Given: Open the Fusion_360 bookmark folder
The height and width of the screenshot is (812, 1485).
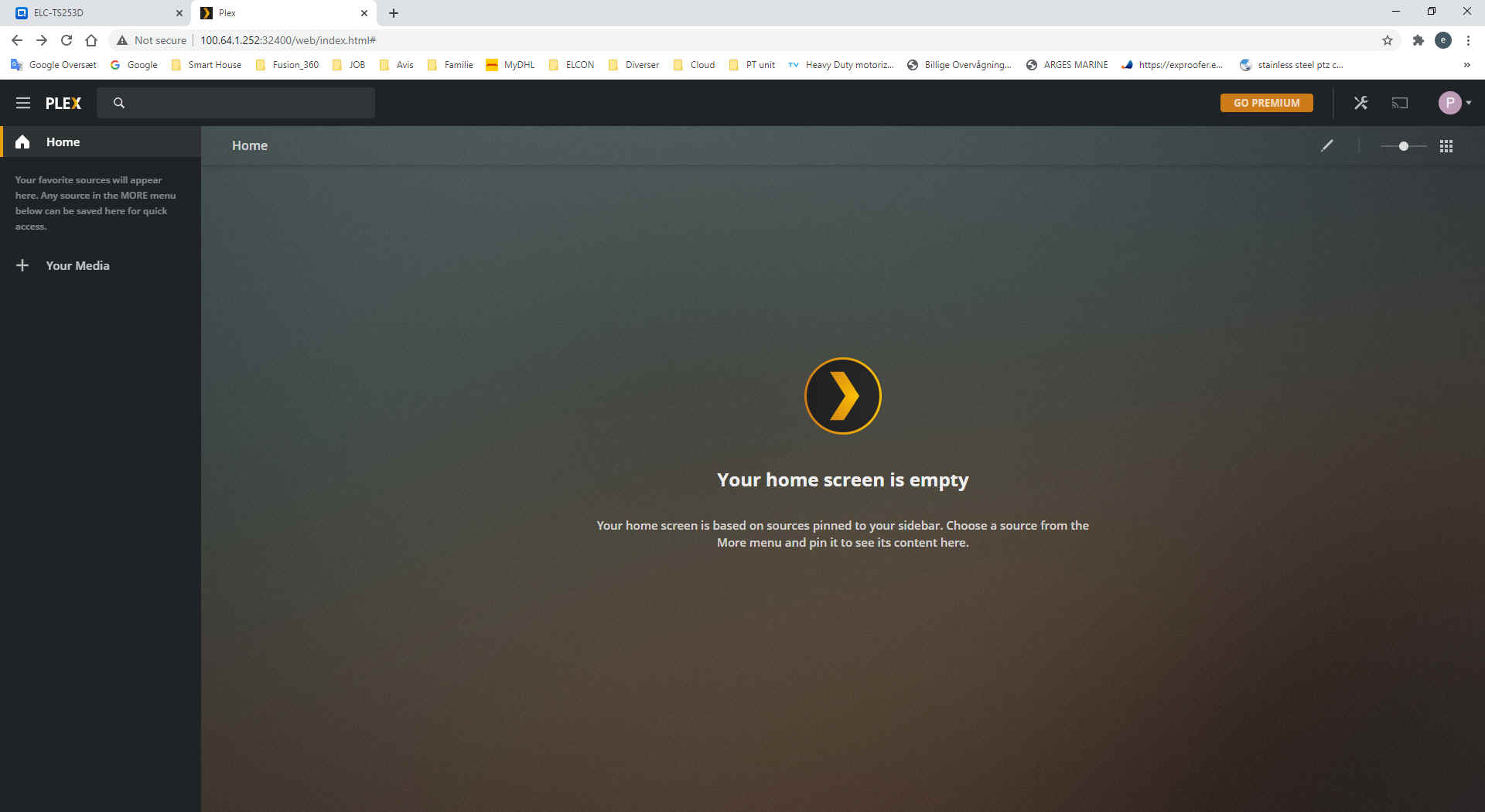Looking at the screenshot, I should [x=287, y=65].
